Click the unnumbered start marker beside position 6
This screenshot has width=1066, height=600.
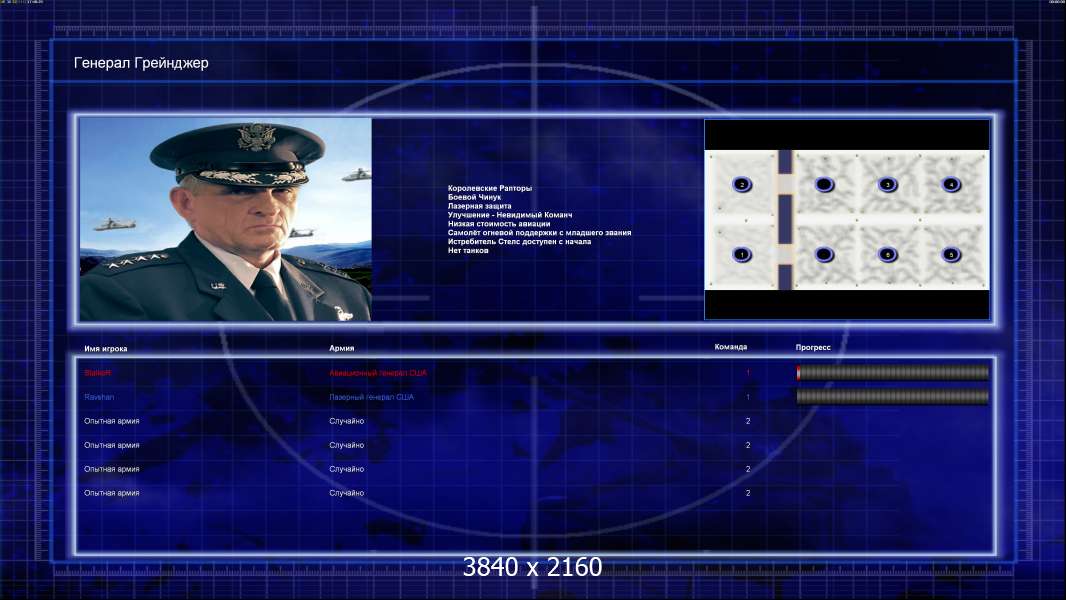824,255
